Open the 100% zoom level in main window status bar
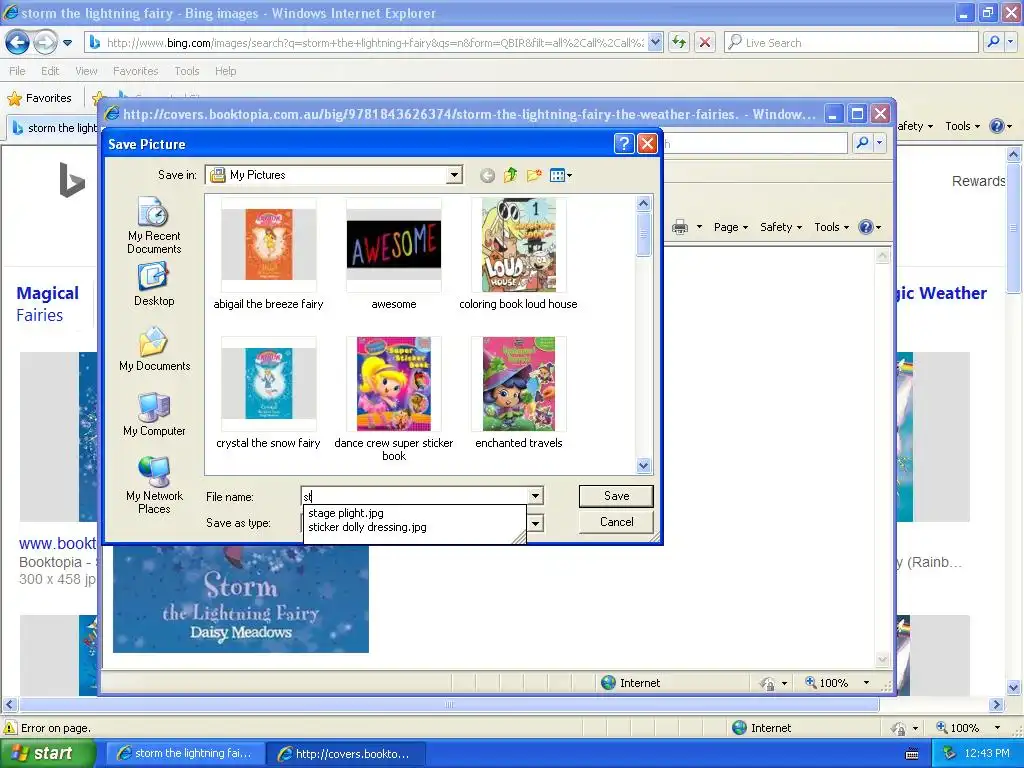Image resolution: width=1024 pixels, height=768 pixels. point(968,728)
